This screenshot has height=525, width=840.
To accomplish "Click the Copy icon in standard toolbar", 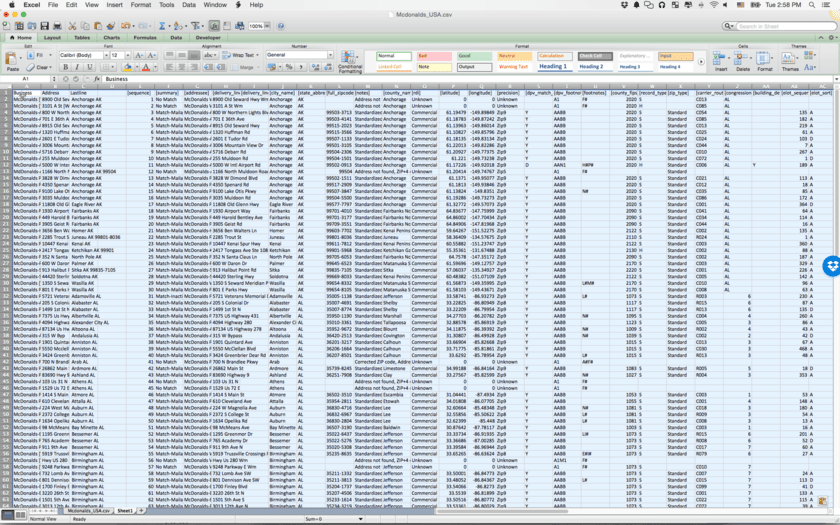I will click(x=85, y=26).
